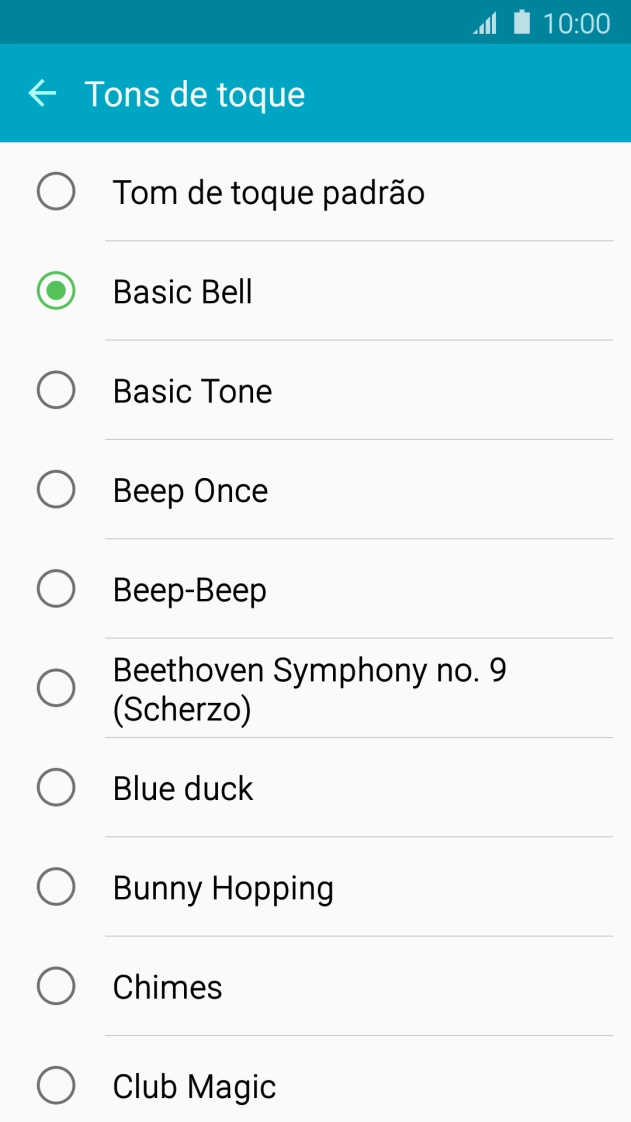Screen dimensions: 631x1122
Task: Choose the Bunny Hopping radio button
Action: tap(56, 887)
